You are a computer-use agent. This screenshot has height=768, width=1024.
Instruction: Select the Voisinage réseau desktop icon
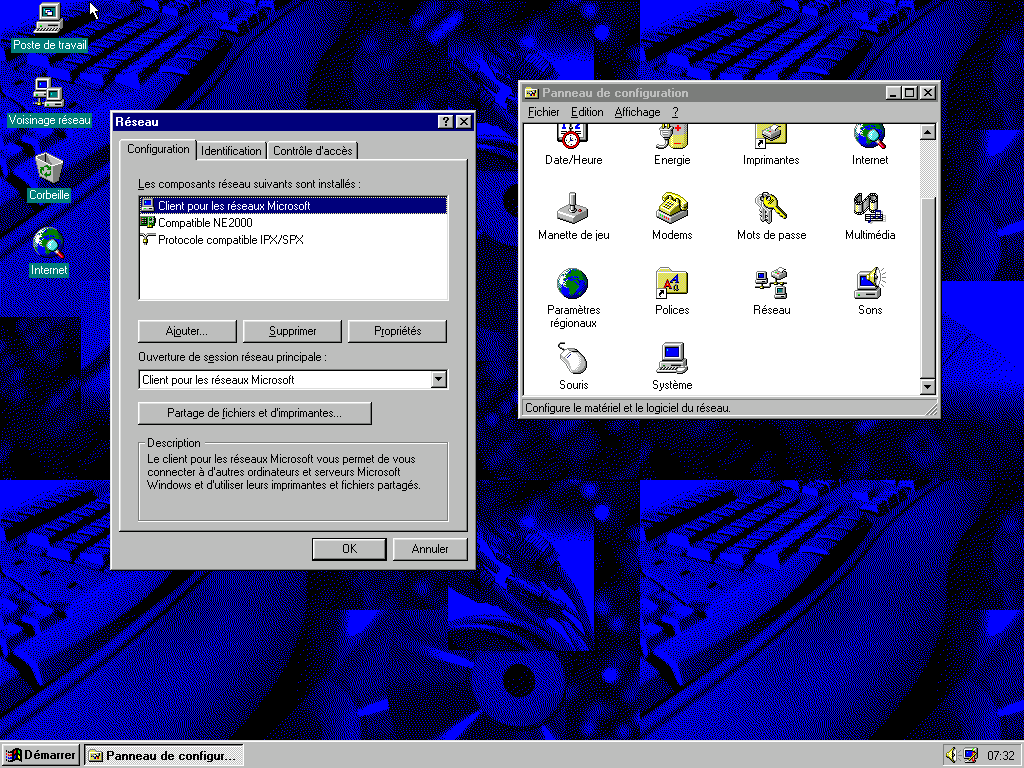tap(49, 93)
